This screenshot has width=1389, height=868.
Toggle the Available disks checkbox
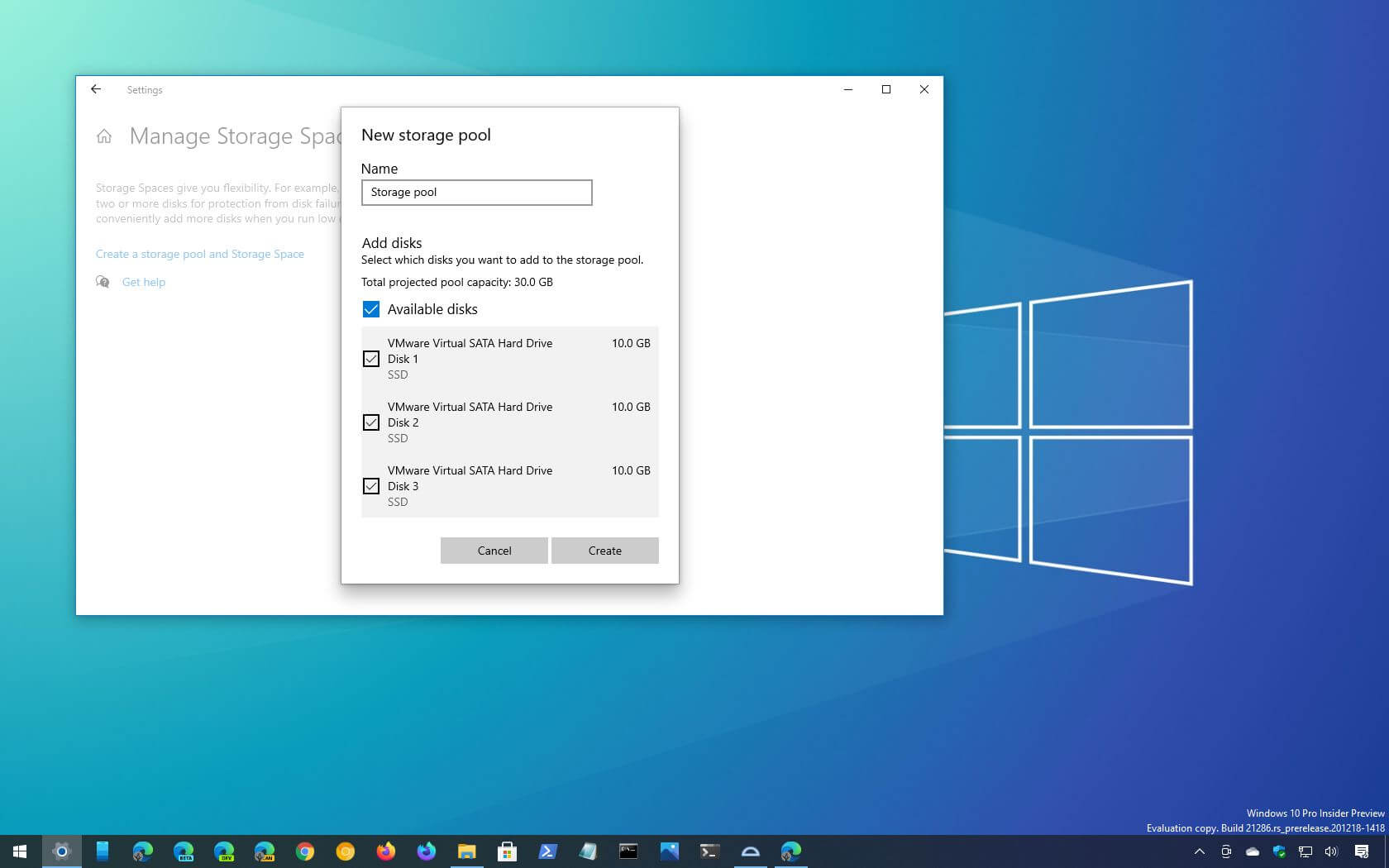click(371, 309)
